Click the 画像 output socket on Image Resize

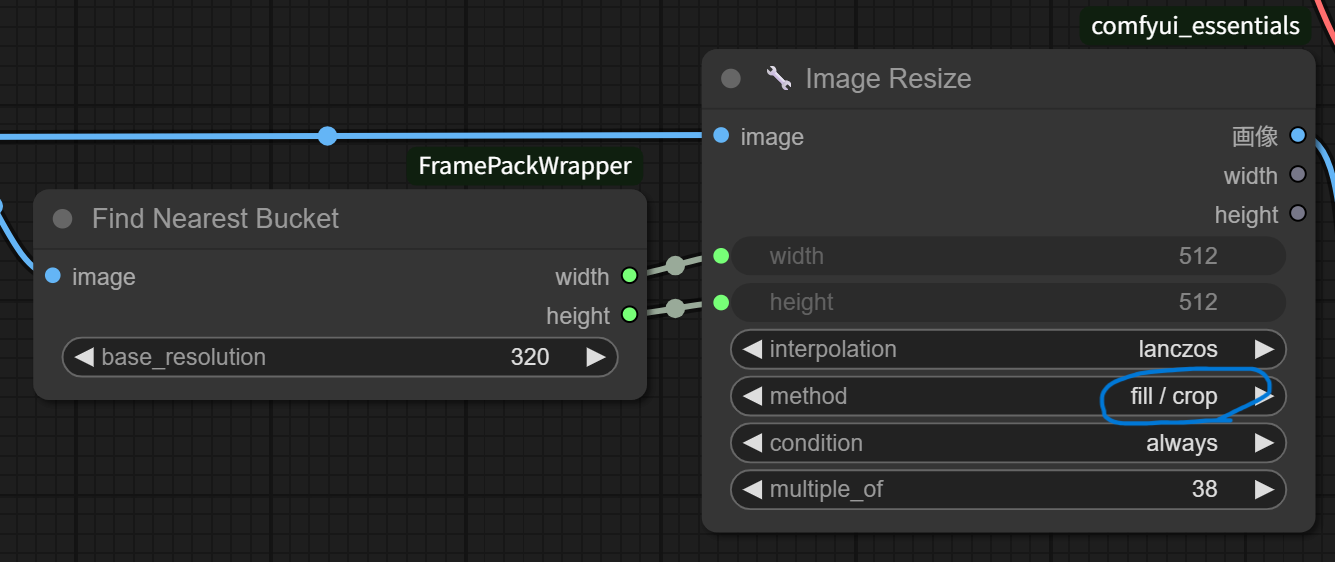point(1298,135)
